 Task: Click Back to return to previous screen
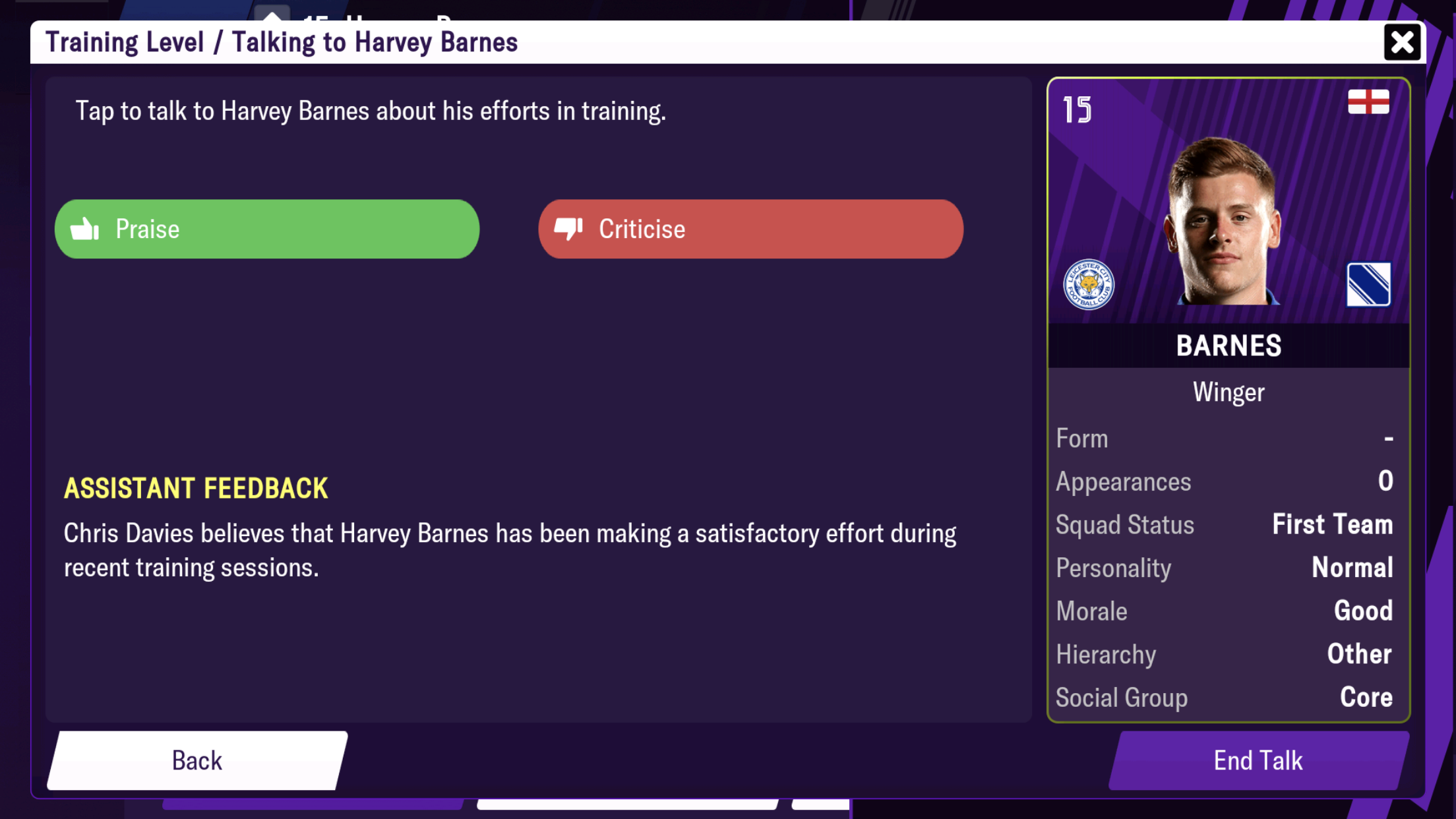click(196, 760)
